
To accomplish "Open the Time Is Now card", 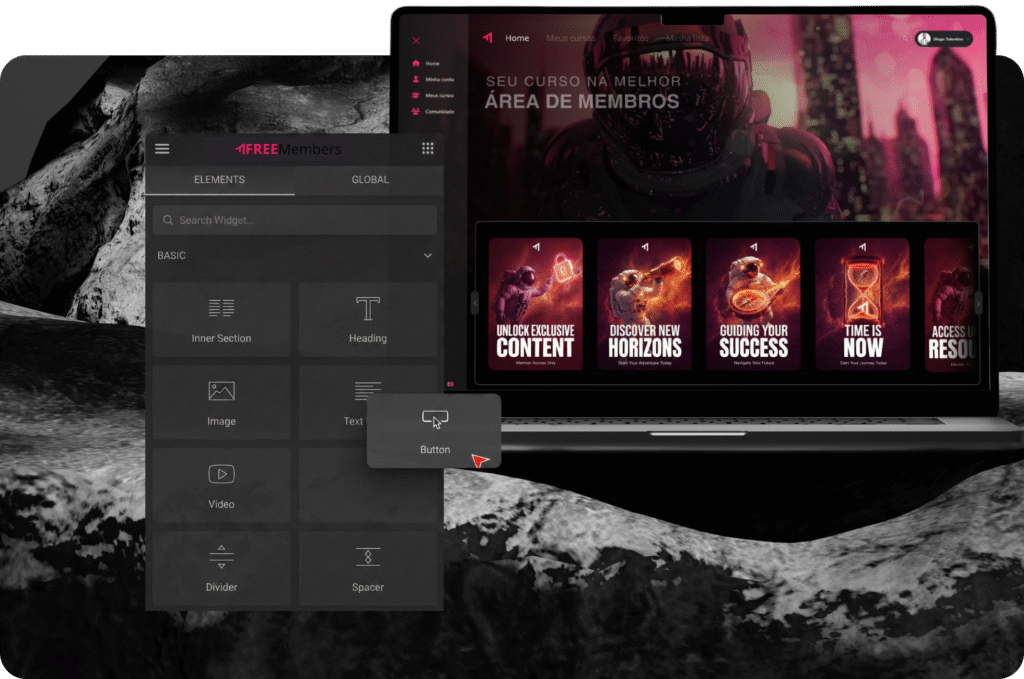I will 862,304.
